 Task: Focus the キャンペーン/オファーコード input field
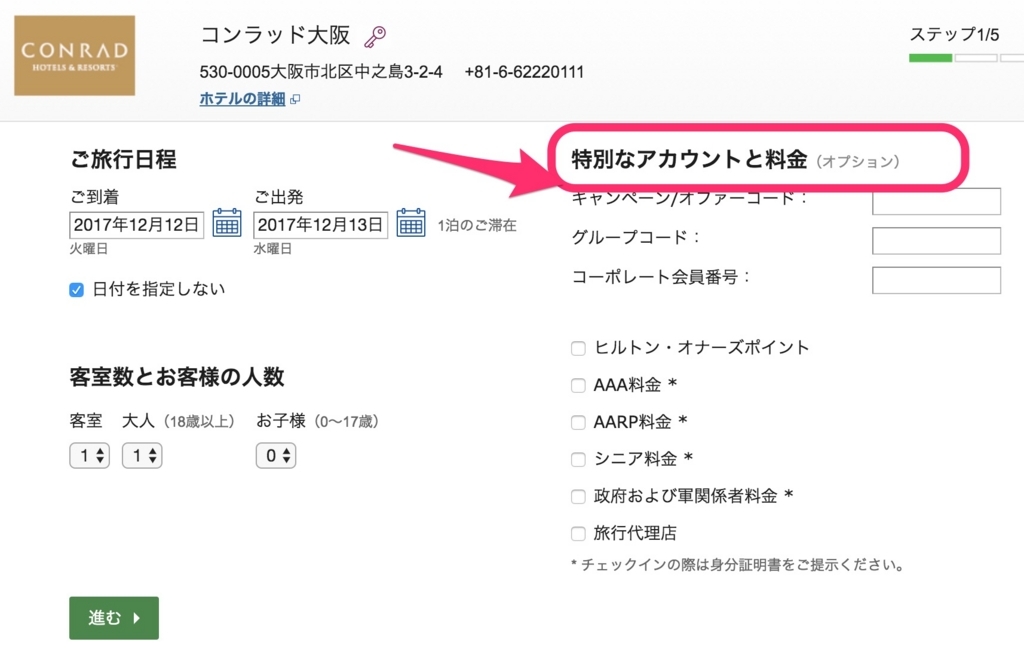tap(936, 201)
